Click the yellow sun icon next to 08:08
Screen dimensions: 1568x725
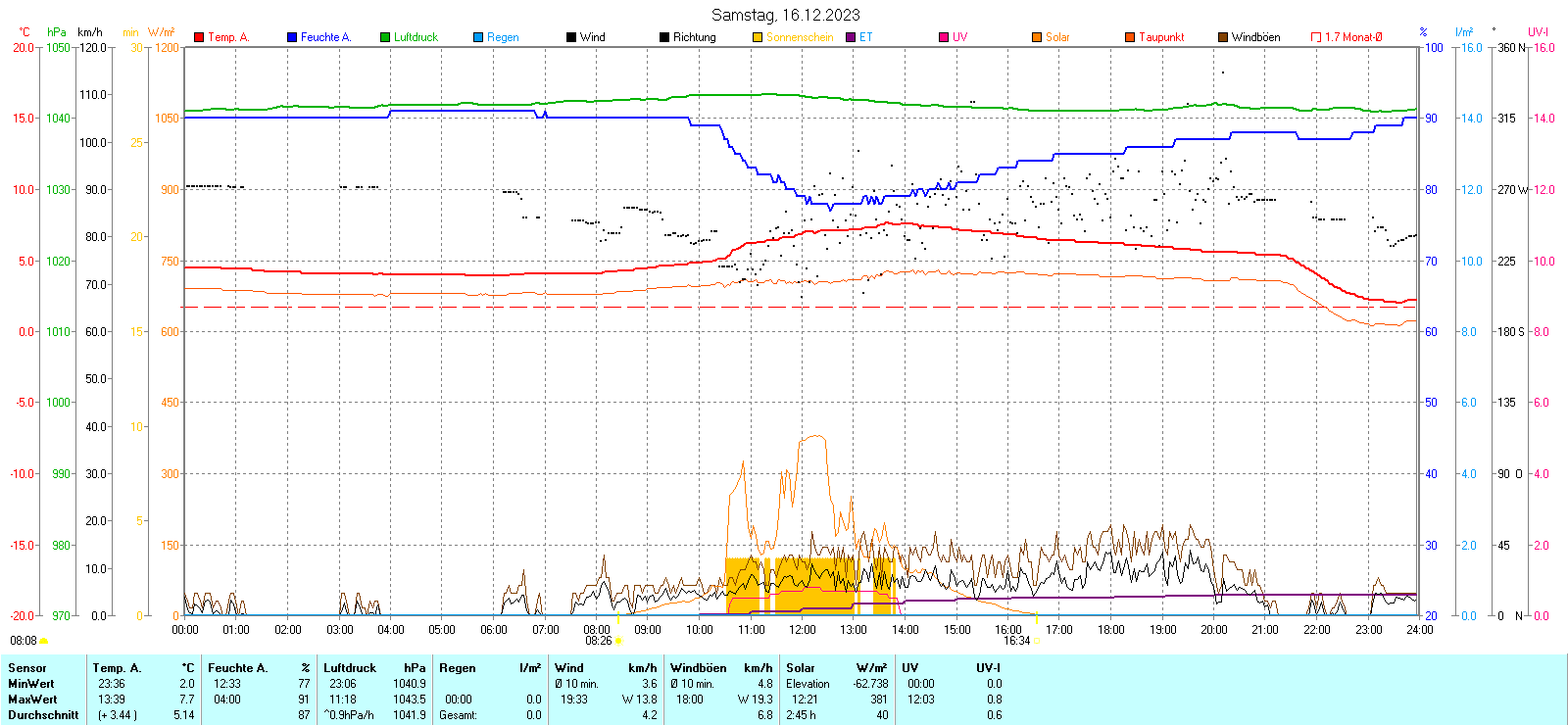click(x=44, y=641)
